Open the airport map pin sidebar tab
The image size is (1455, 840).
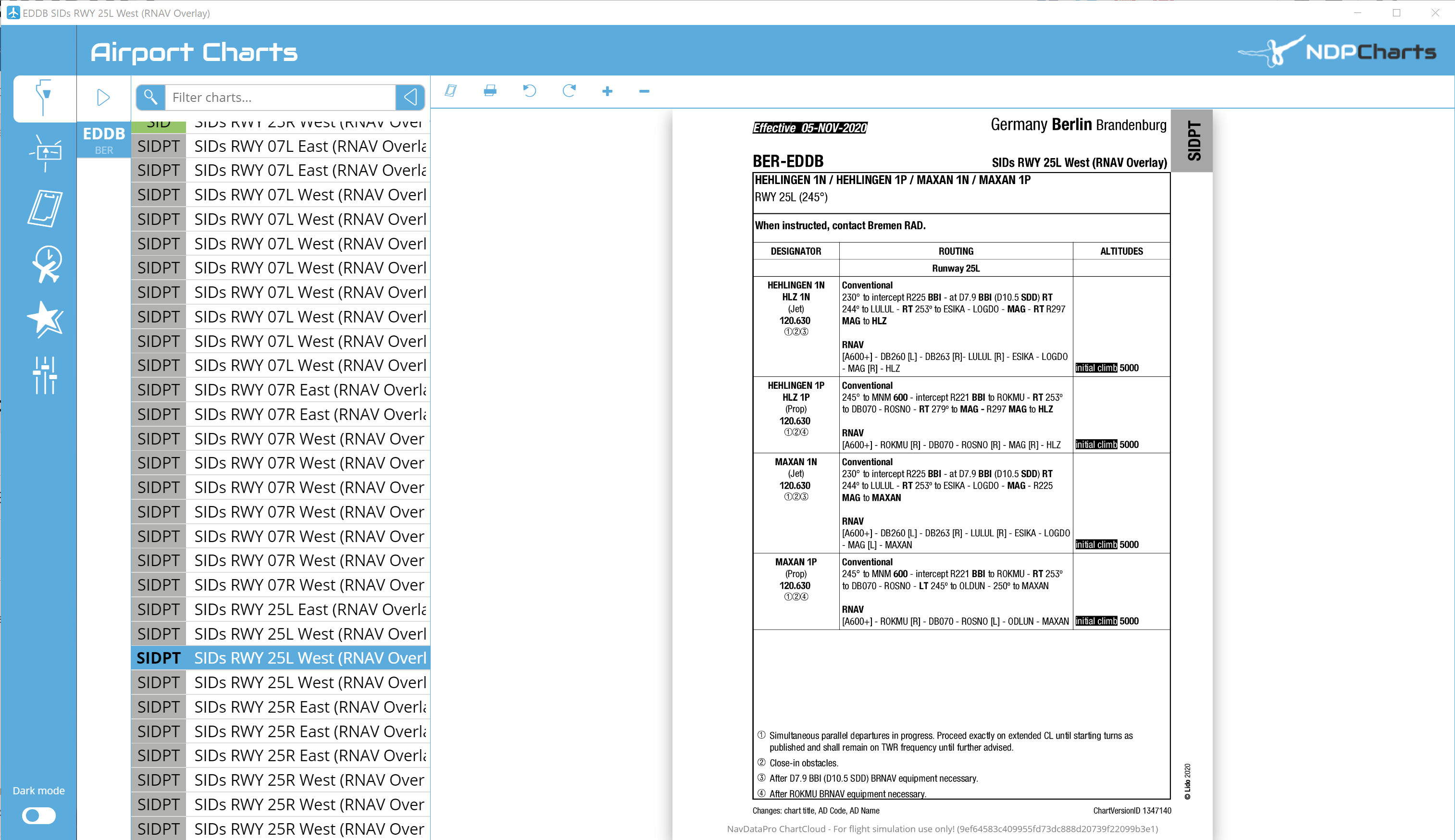tap(44, 98)
